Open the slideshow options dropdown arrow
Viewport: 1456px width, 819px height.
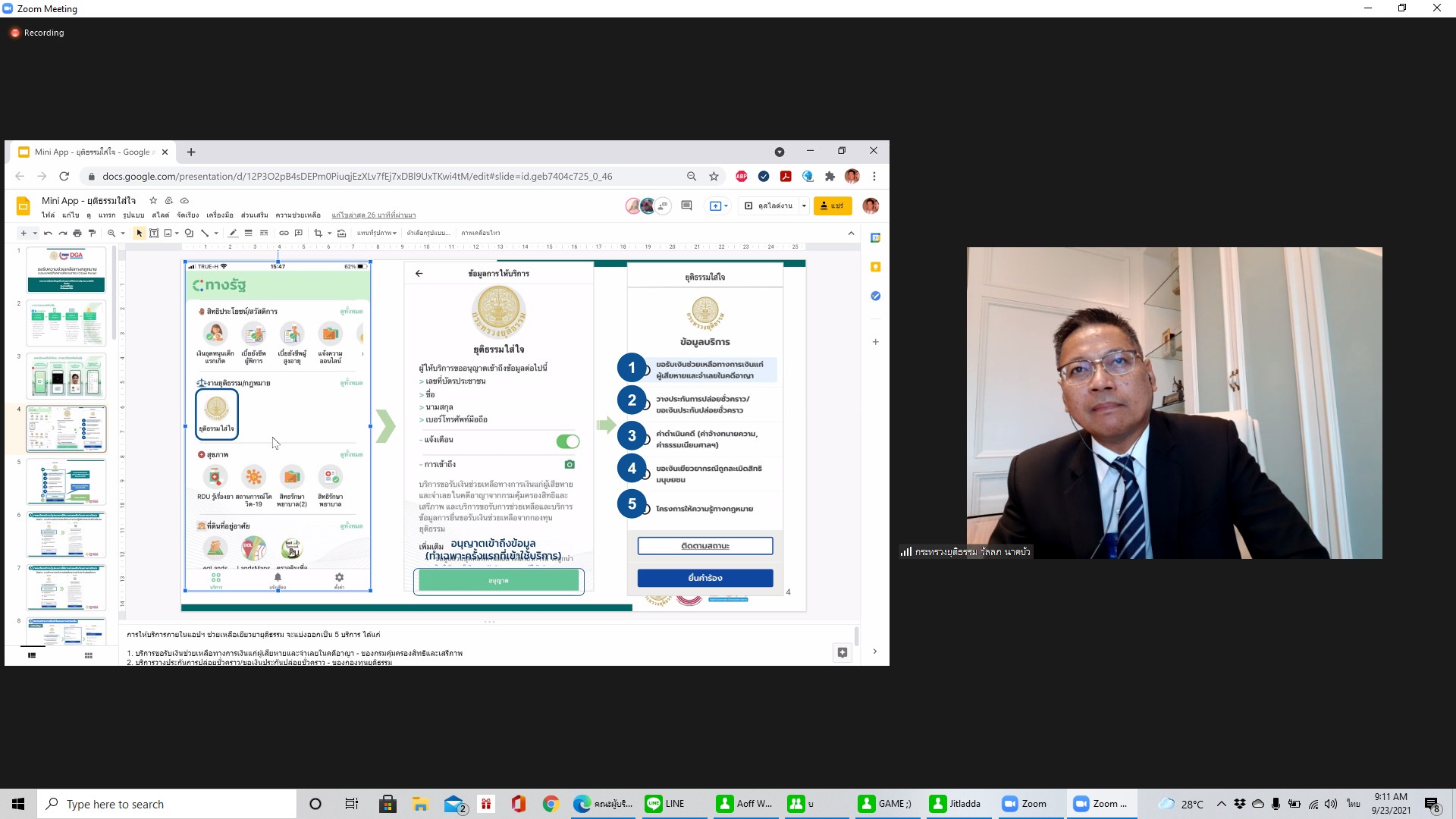804,206
